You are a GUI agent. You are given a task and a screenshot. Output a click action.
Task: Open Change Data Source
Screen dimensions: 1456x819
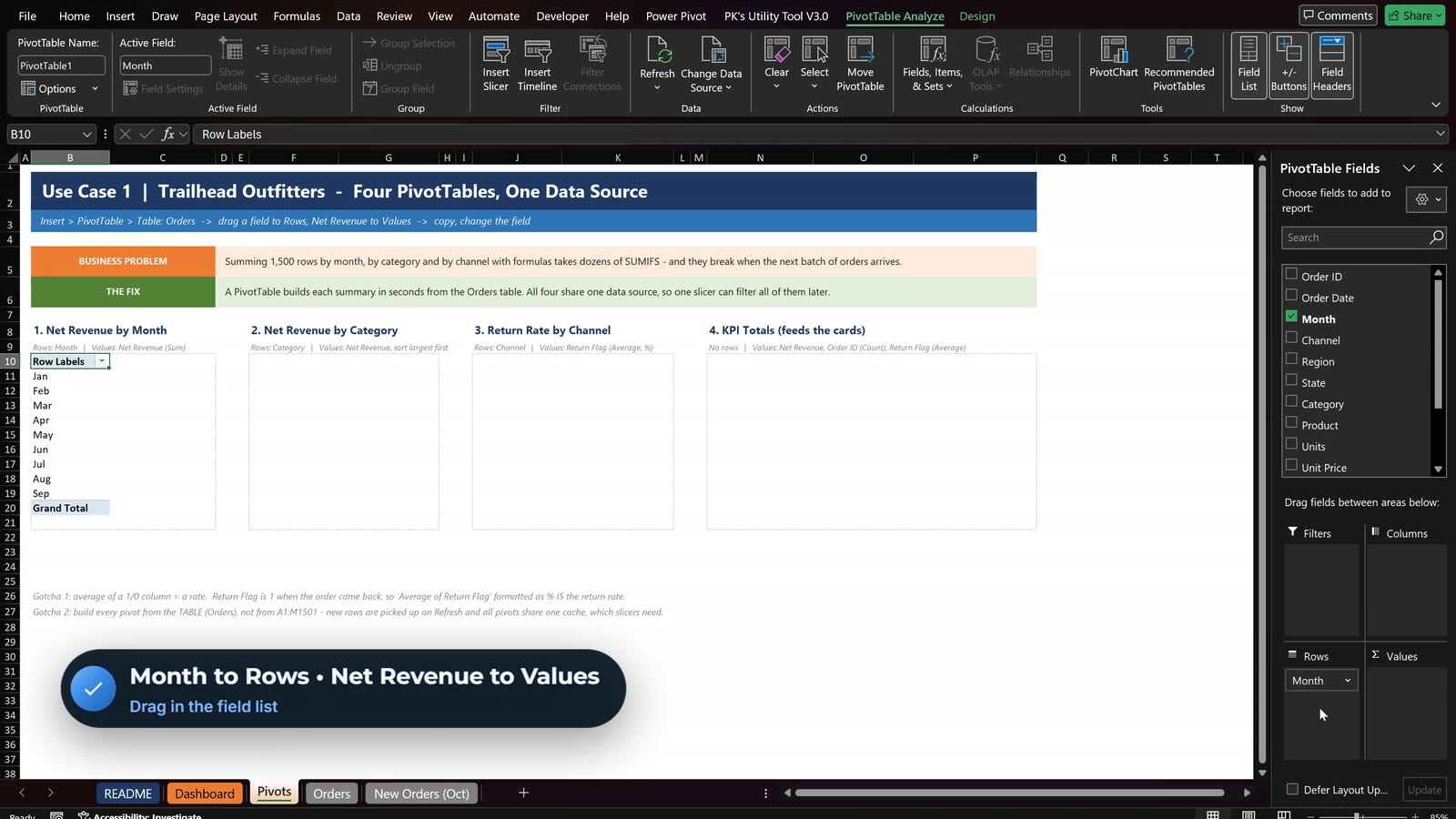[x=711, y=64]
